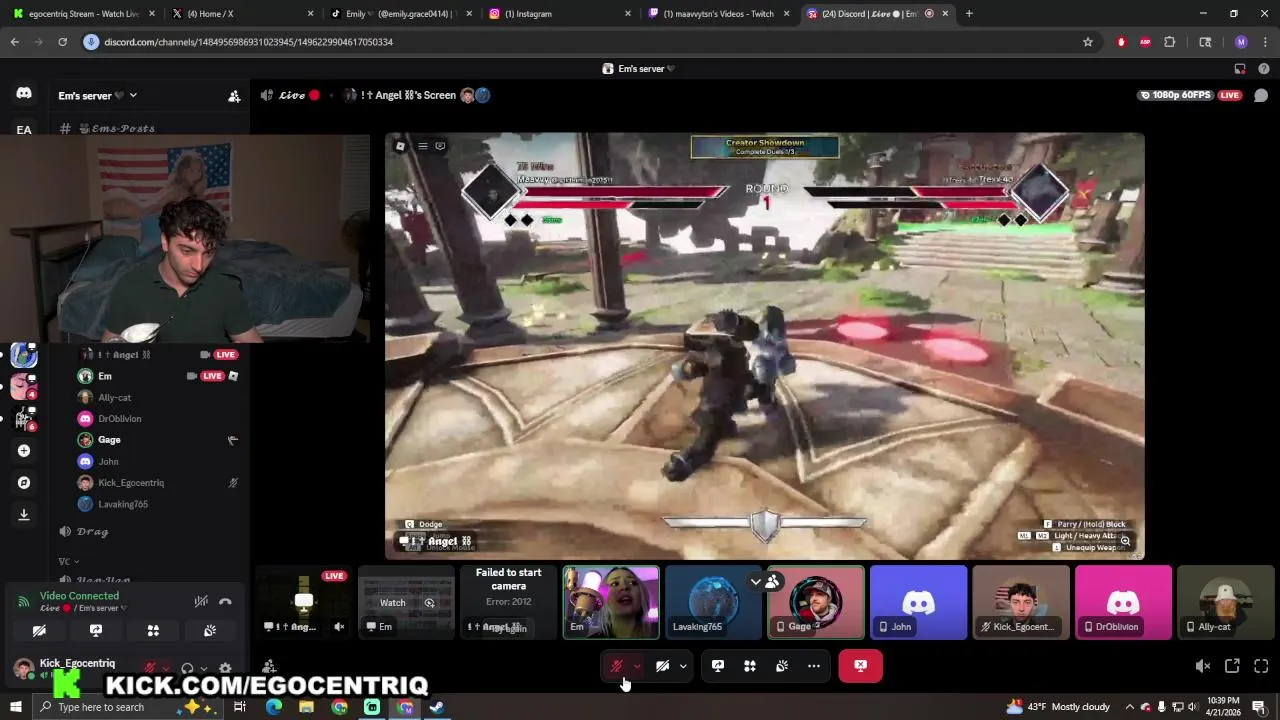The height and width of the screenshot is (720, 1280).
Task: Open more options in call control bar
Action: [814, 666]
